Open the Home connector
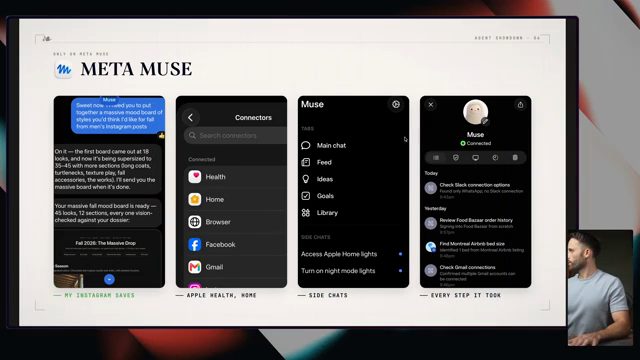This screenshot has height=360, width=640. pyautogui.click(x=236, y=199)
